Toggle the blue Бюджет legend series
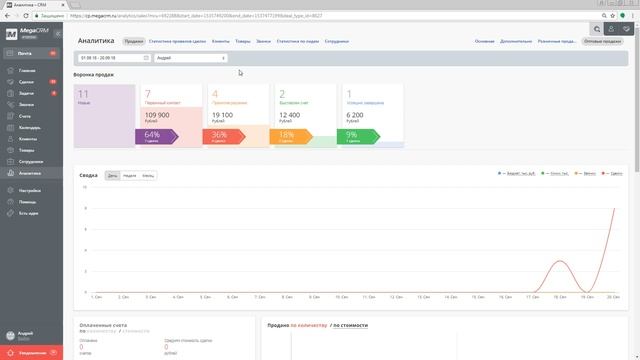This screenshot has width=640, height=360. 516,173
